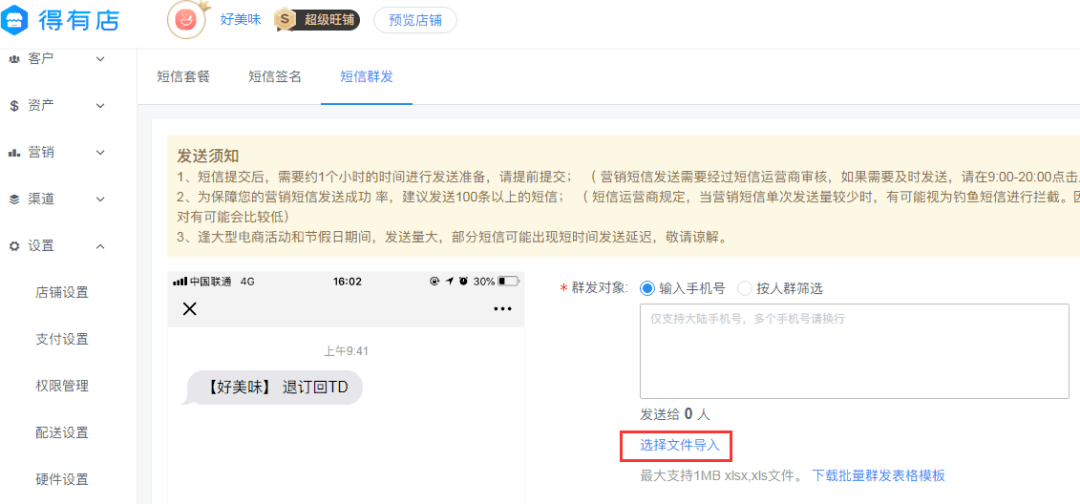
Task: Click the 发送给 0 人 text
Action: click(675, 414)
